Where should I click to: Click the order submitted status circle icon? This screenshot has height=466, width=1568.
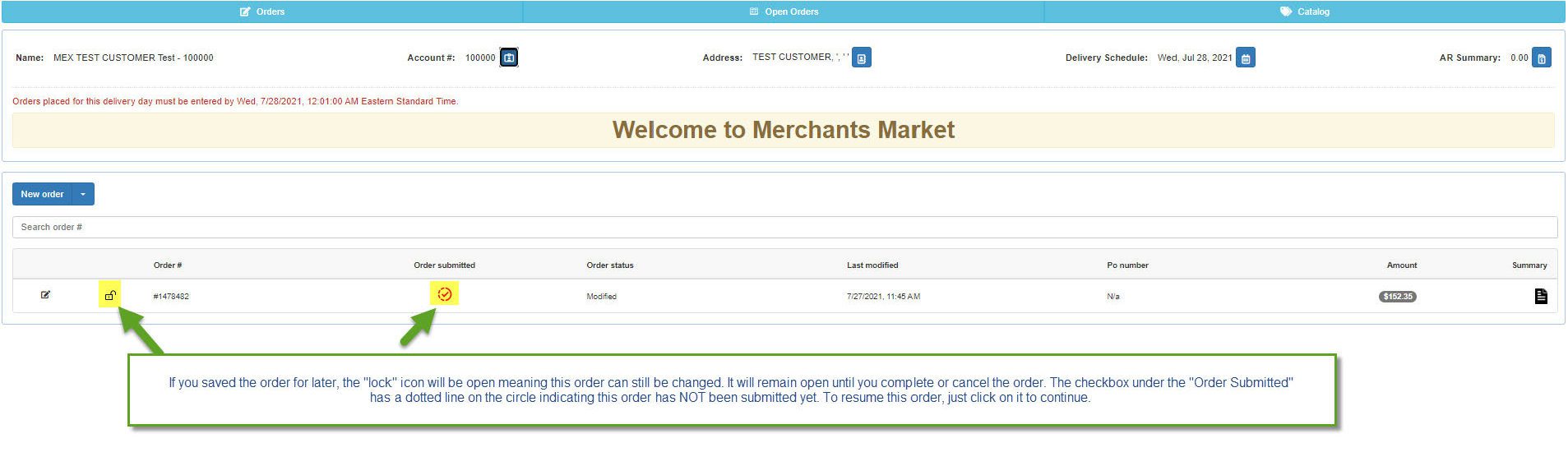pos(445,294)
